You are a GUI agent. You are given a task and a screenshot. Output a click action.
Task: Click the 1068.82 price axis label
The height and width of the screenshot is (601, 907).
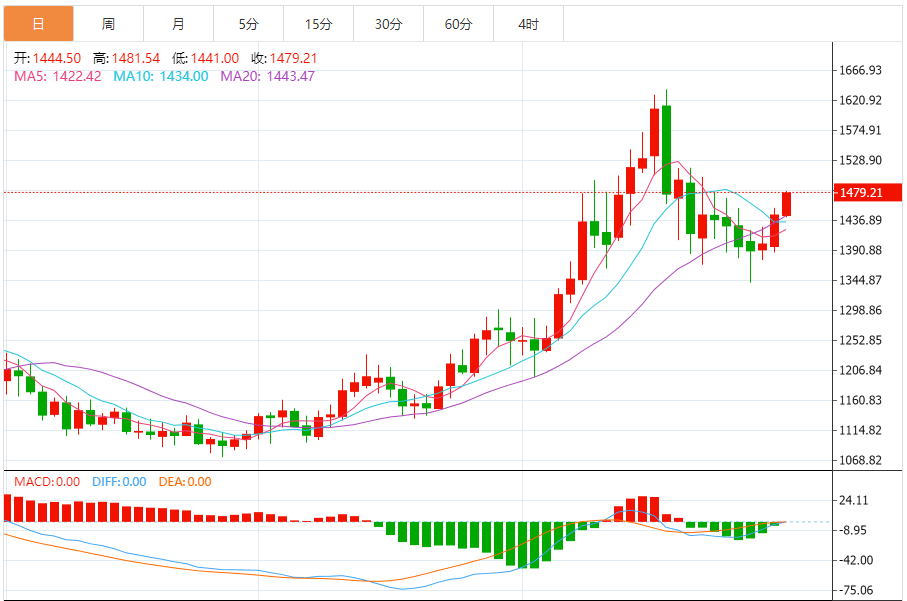coord(861,460)
